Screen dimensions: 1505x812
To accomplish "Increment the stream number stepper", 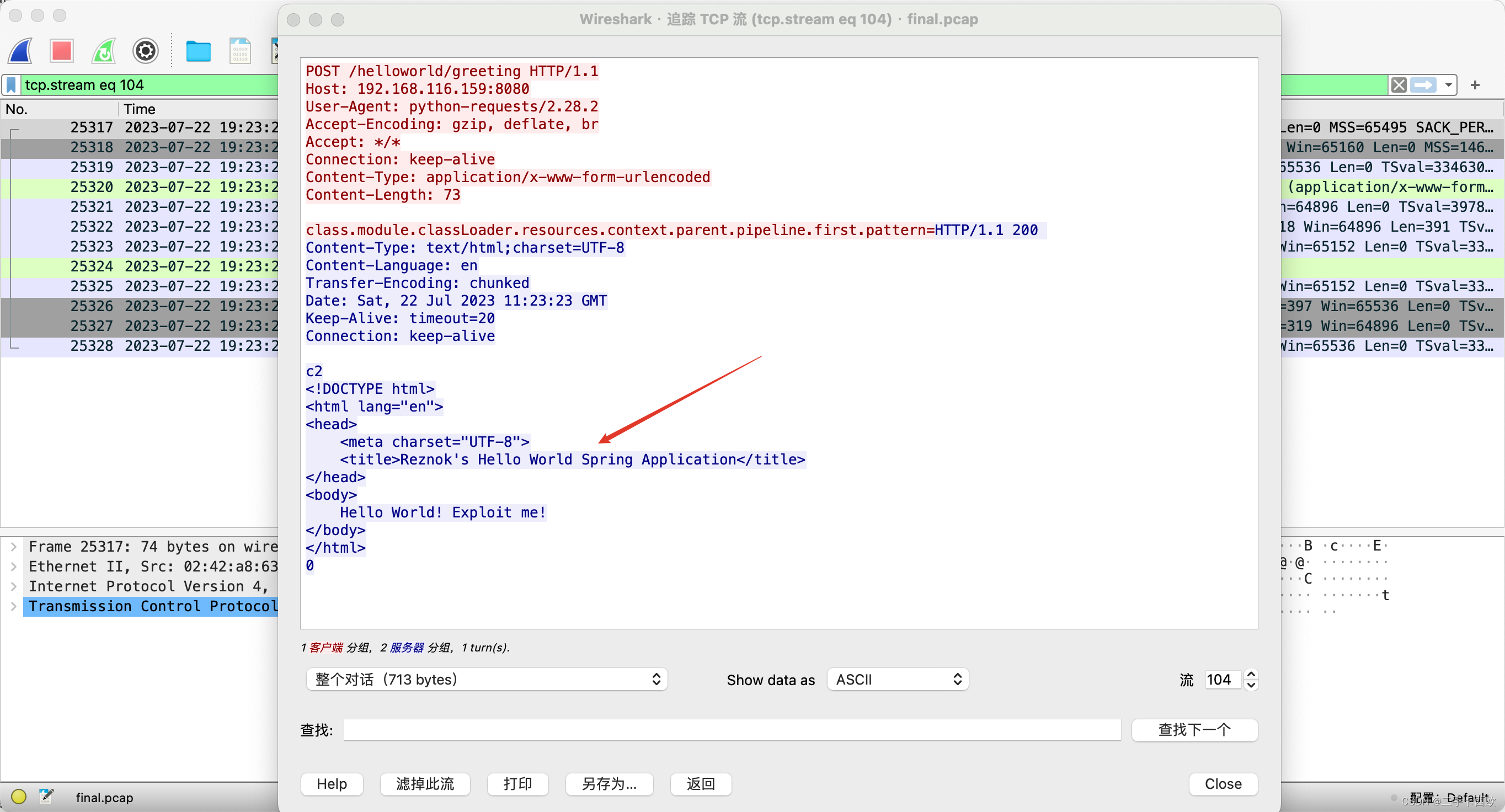I will (1251, 674).
